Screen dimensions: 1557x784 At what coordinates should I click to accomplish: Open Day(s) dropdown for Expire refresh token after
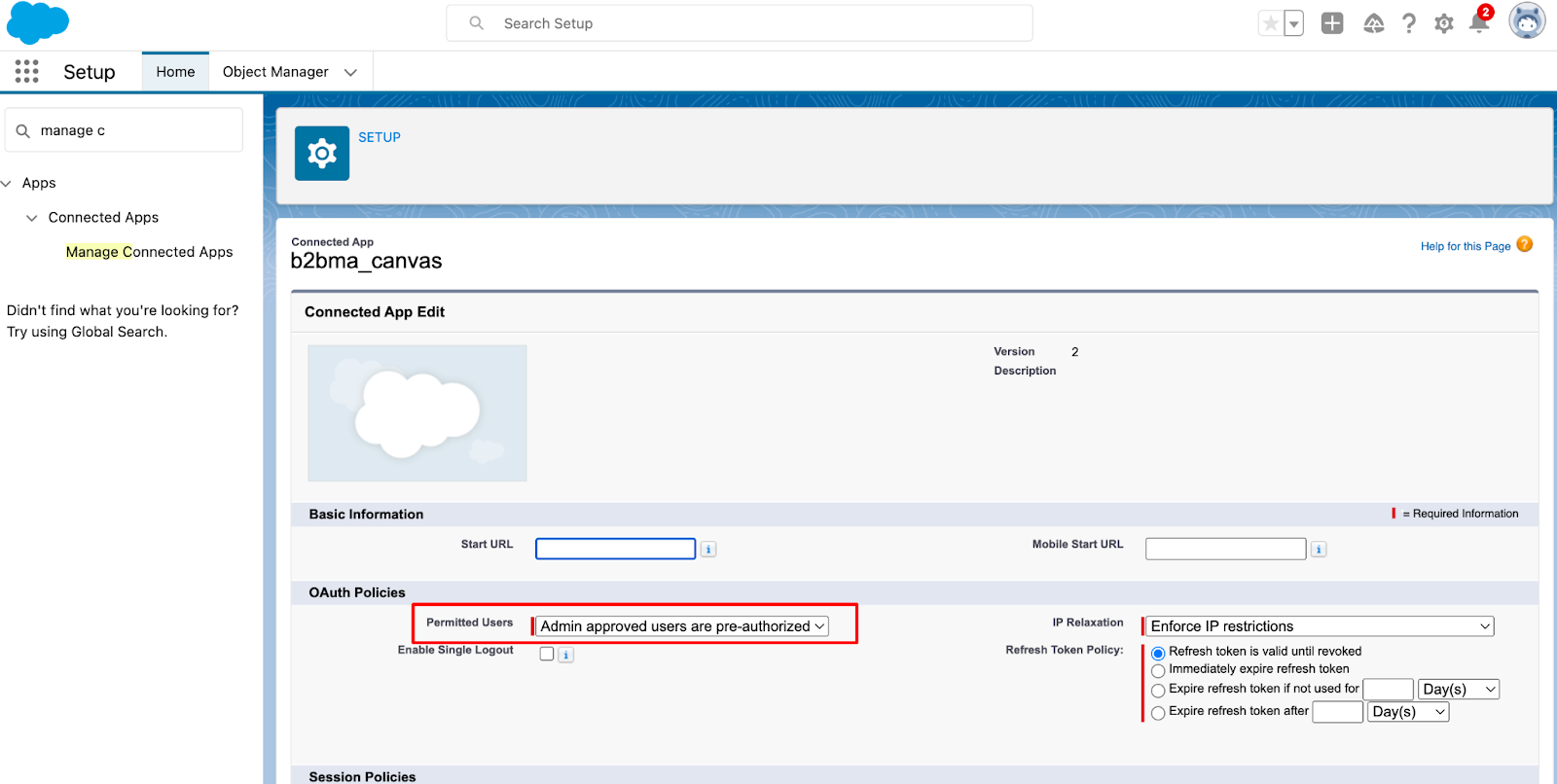(1408, 712)
